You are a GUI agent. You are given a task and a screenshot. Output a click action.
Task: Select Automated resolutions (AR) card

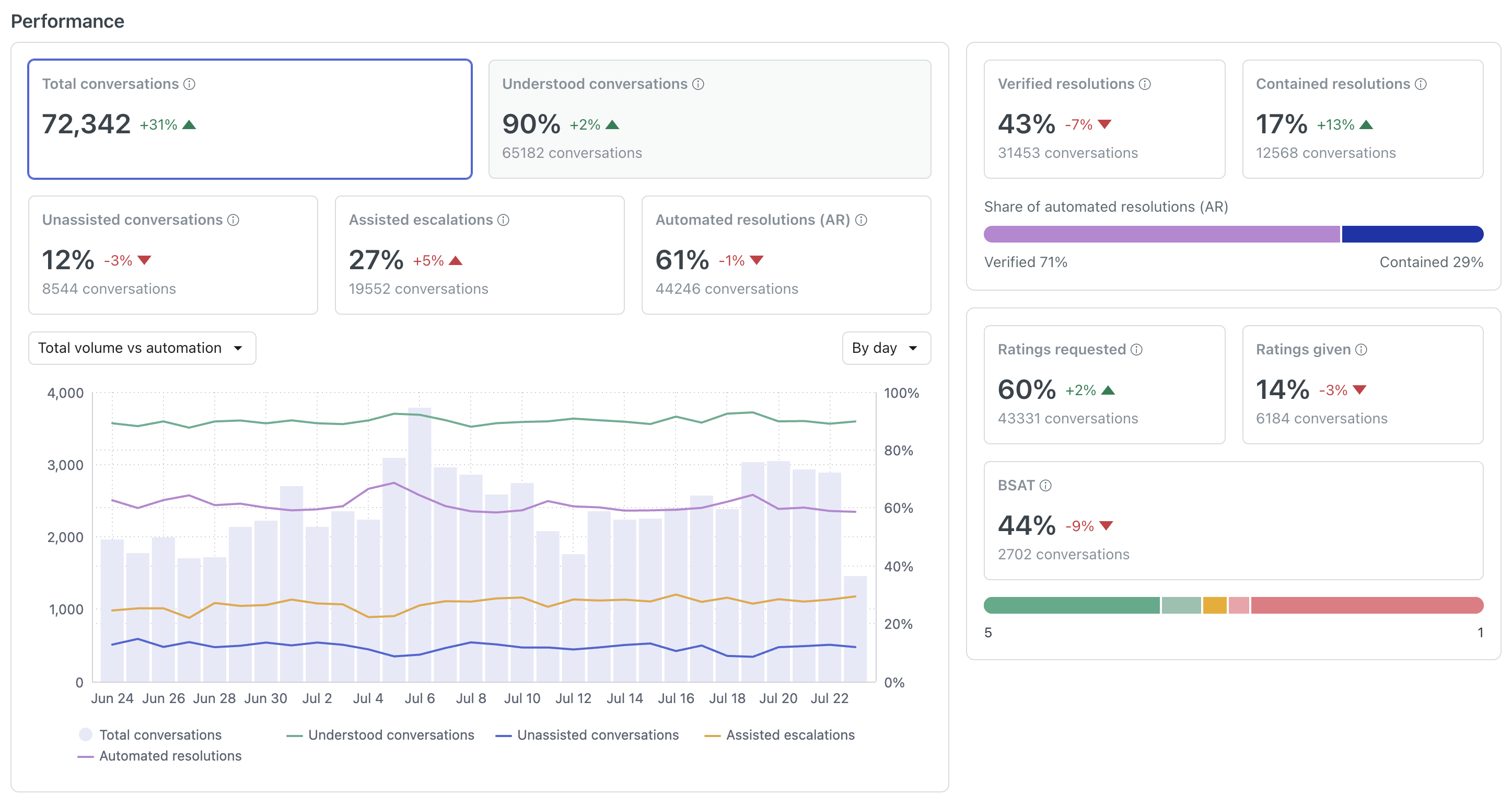(786, 255)
